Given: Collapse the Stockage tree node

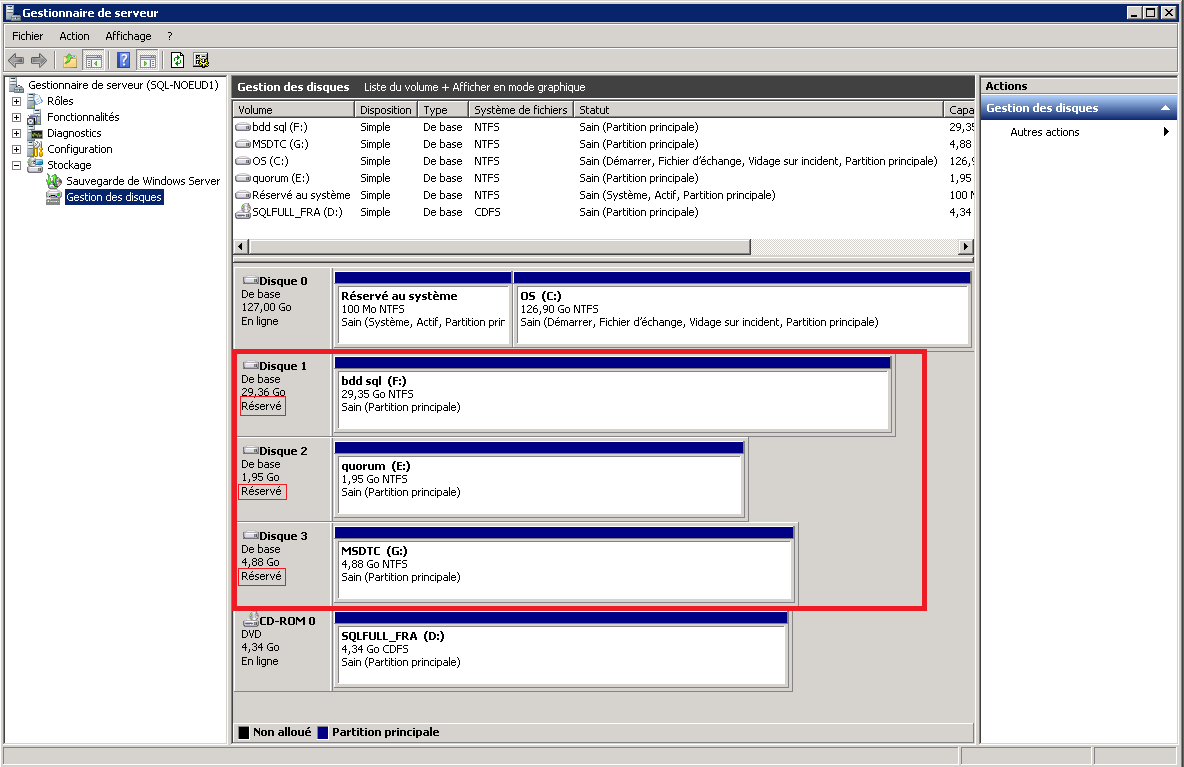Looking at the screenshot, I should click(x=16, y=165).
